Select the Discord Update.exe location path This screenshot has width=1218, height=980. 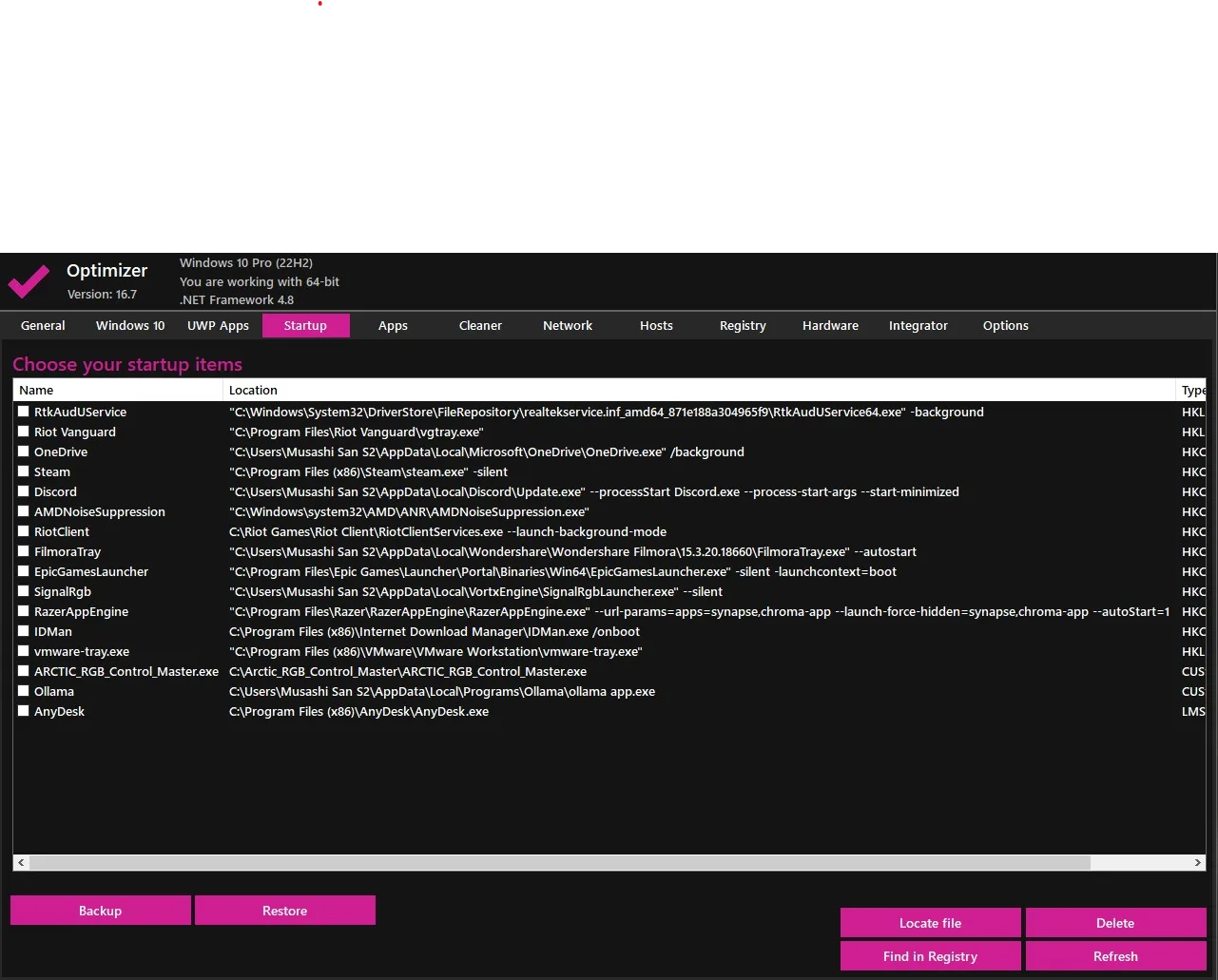pos(594,491)
